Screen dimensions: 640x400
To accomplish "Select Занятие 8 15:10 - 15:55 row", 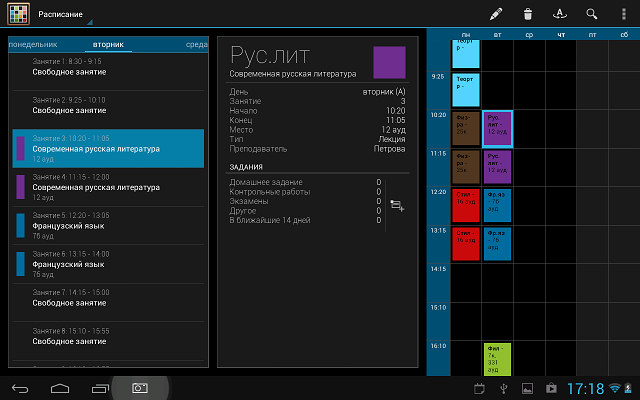I will click(x=108, y=341).
